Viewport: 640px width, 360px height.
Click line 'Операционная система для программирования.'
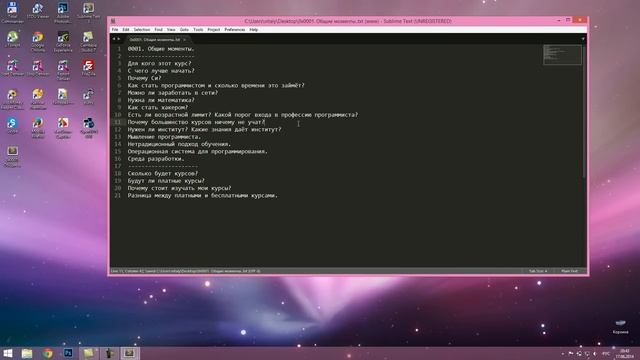[x=198, y=152]
